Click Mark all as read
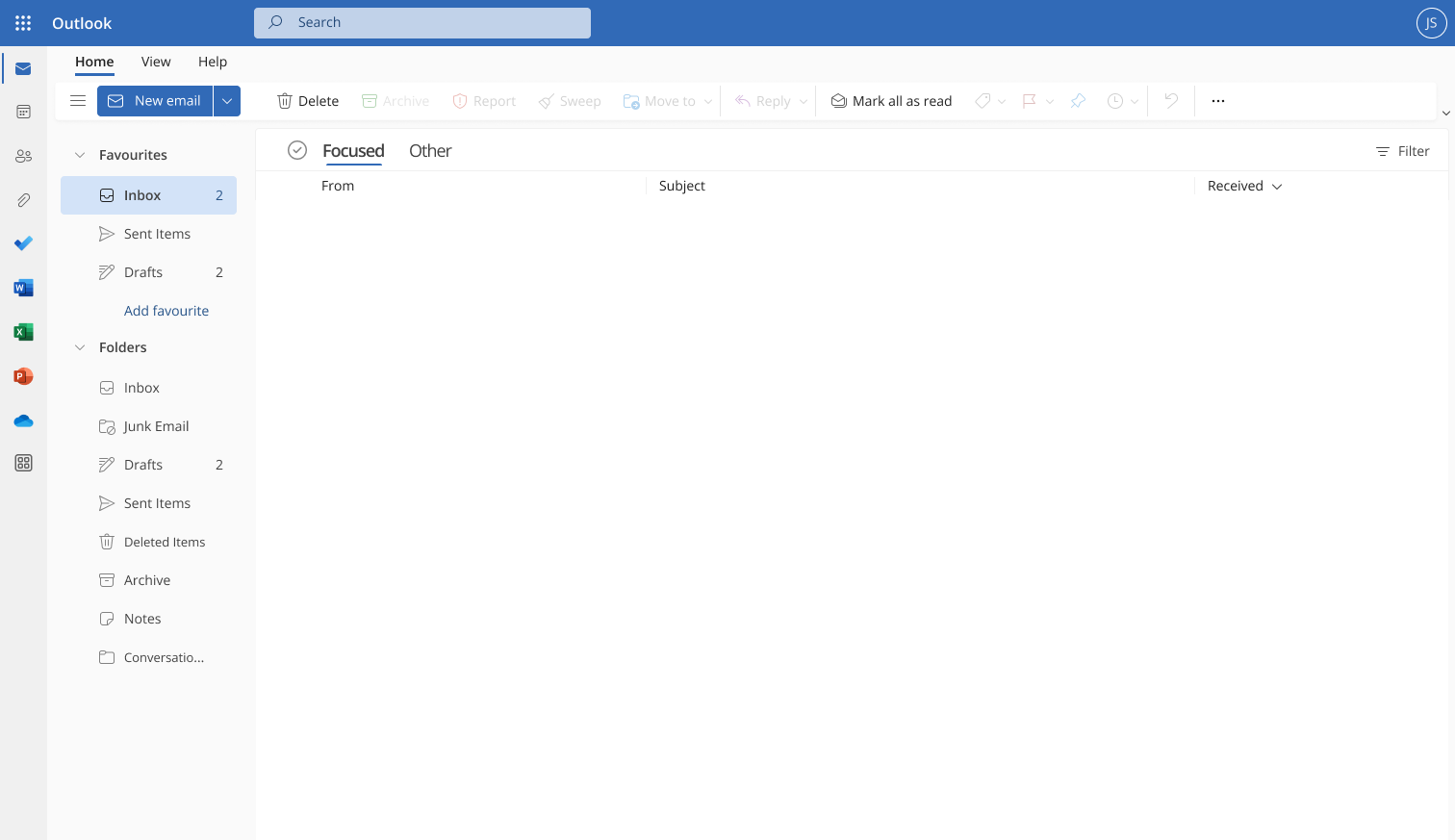1455x840 pixels. pos(891,101)
